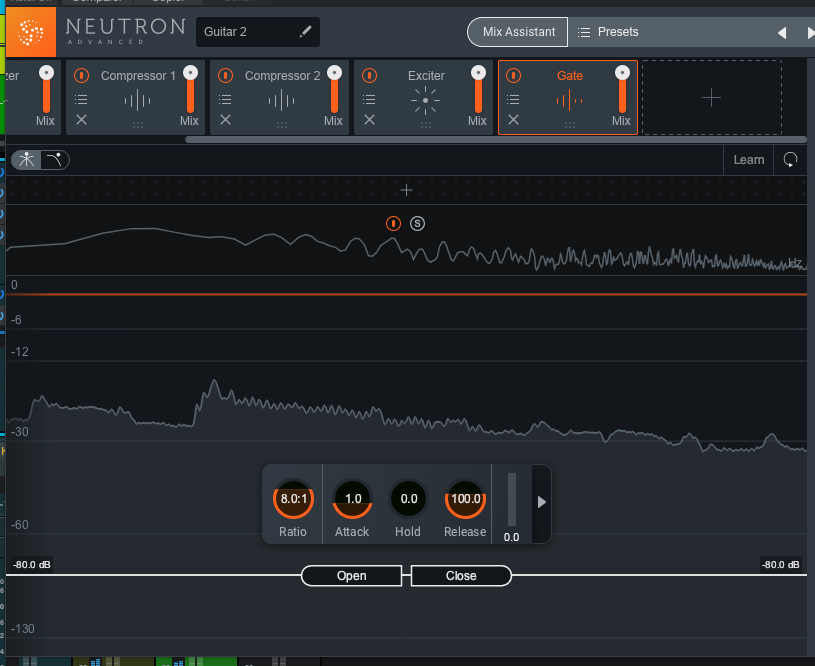Click the Mix Assistant button
815x666 pixels.
tap(518, 32)
